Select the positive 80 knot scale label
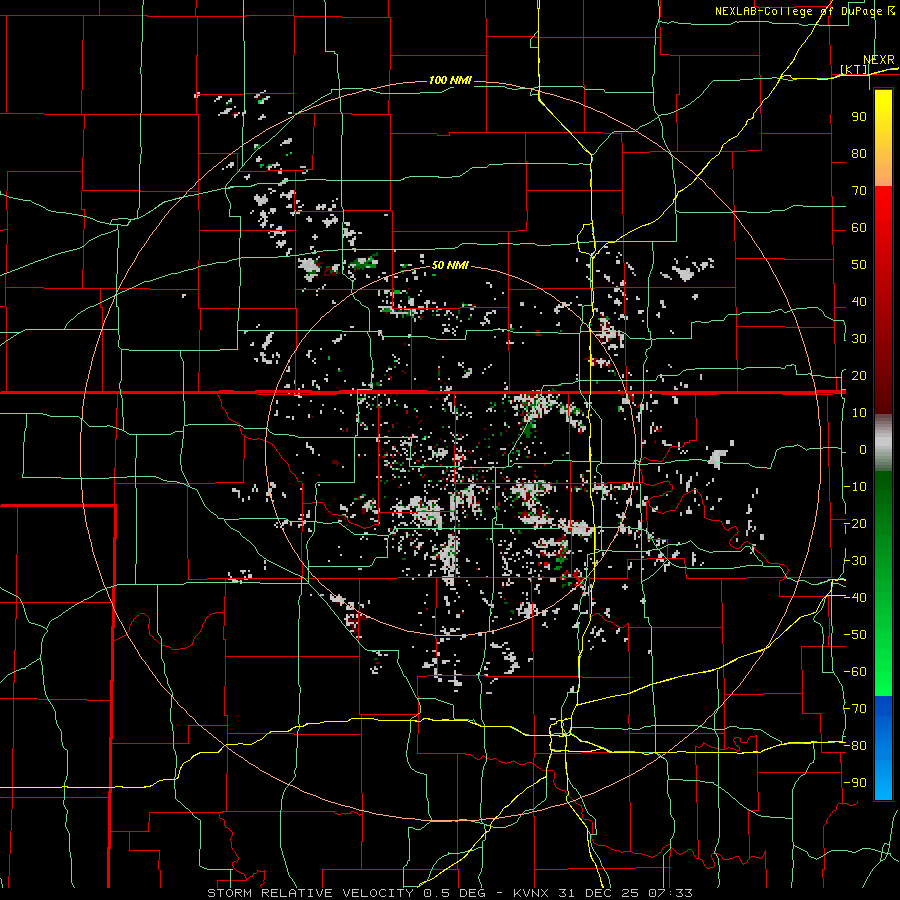Screen dimensions: 900x900 point(859,153)
